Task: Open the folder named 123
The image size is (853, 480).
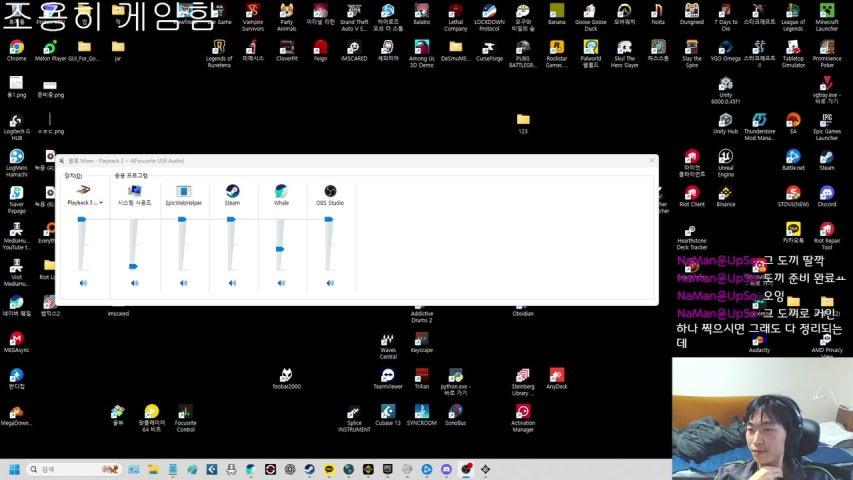Action: click(x=522, y=120)
